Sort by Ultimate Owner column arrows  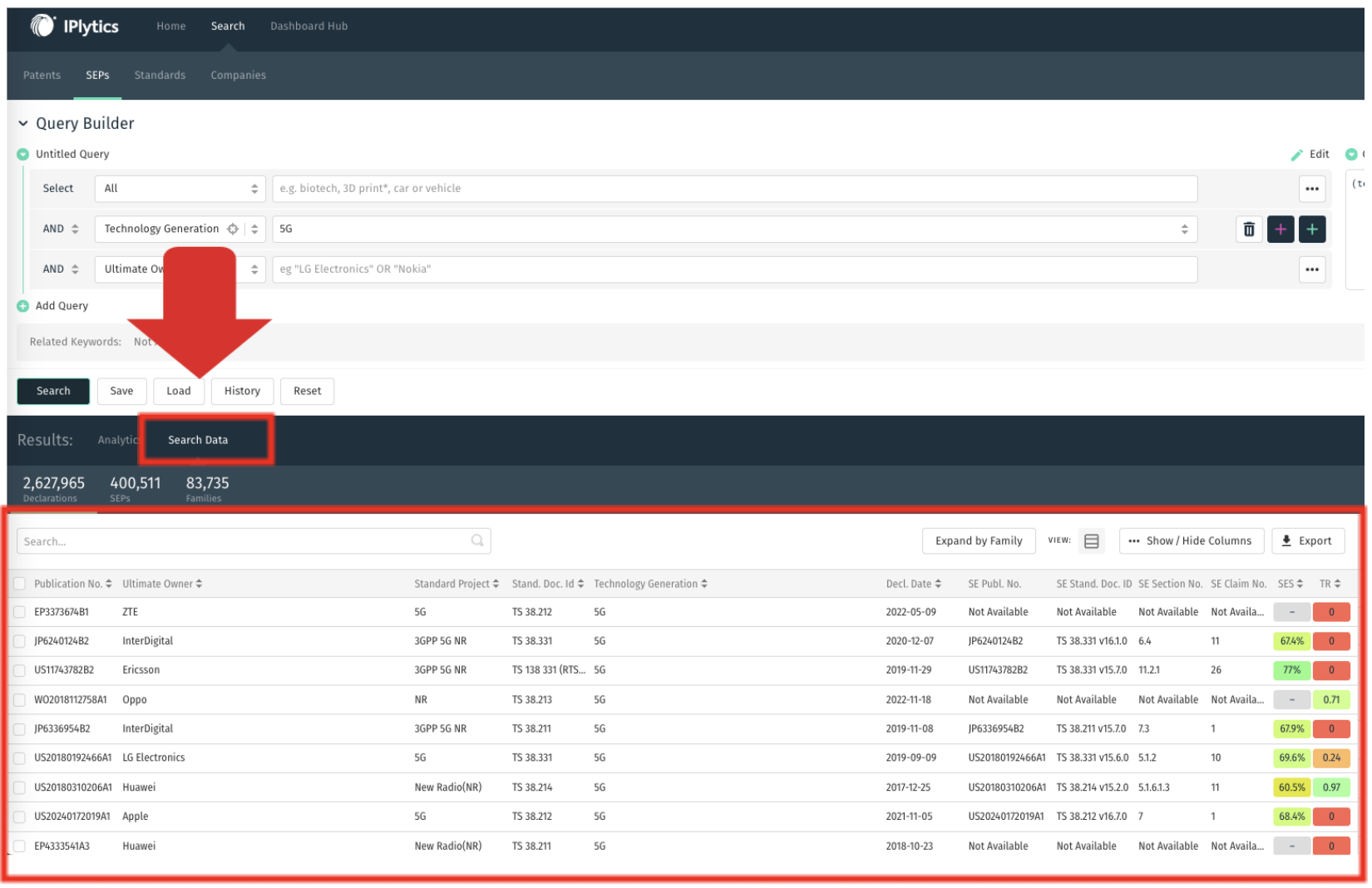point(199,584)
